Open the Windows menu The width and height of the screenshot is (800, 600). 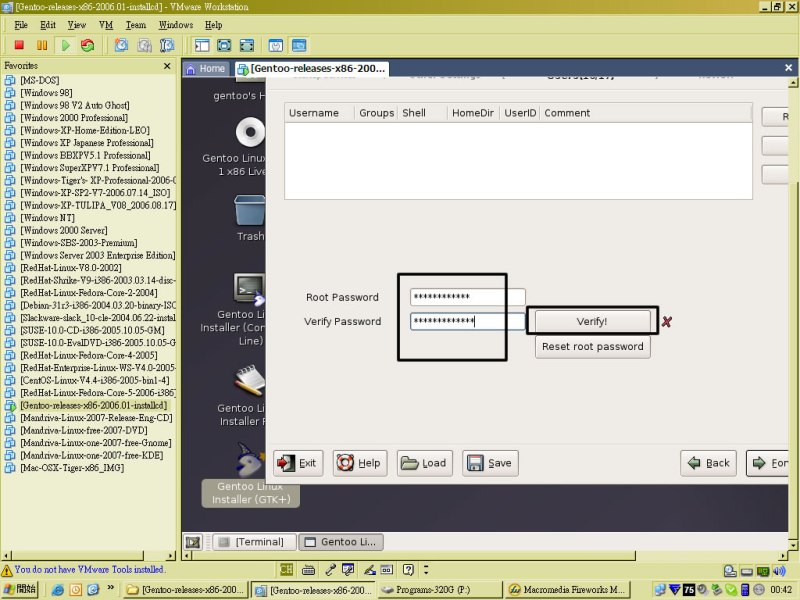coord(176,25)
